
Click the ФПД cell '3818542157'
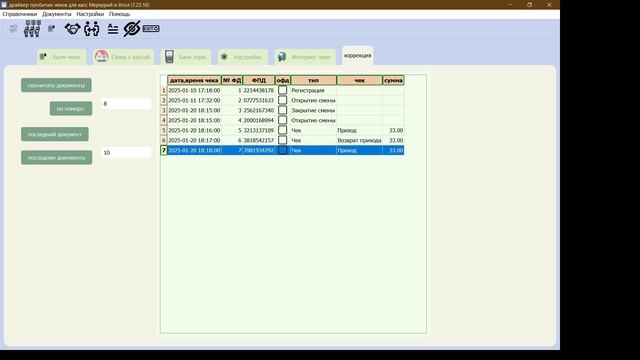pyautogui.click(x=259, y=140)
